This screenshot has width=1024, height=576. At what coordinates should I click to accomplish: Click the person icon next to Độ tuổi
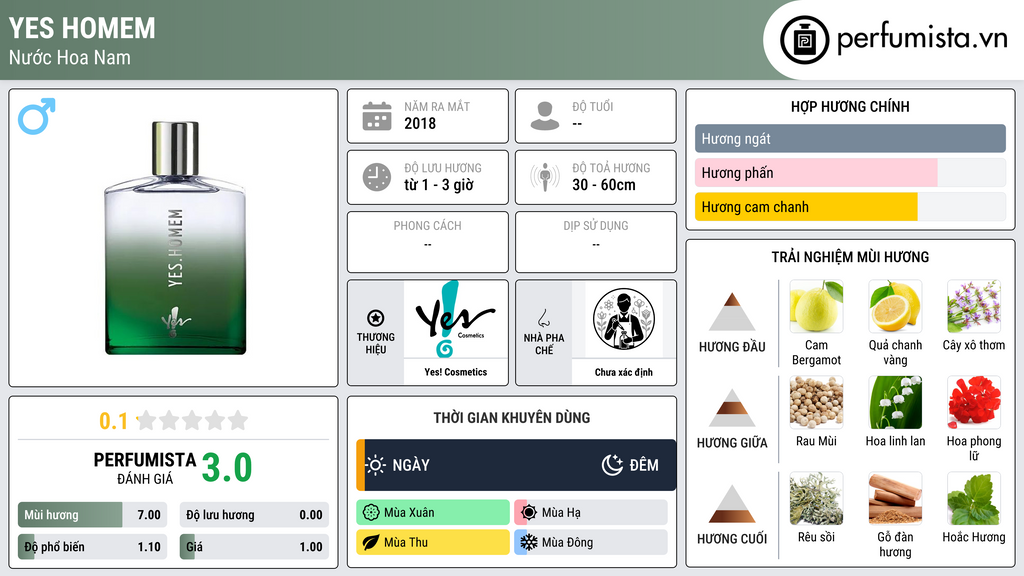pyautogui.click(x=545, y=116)
